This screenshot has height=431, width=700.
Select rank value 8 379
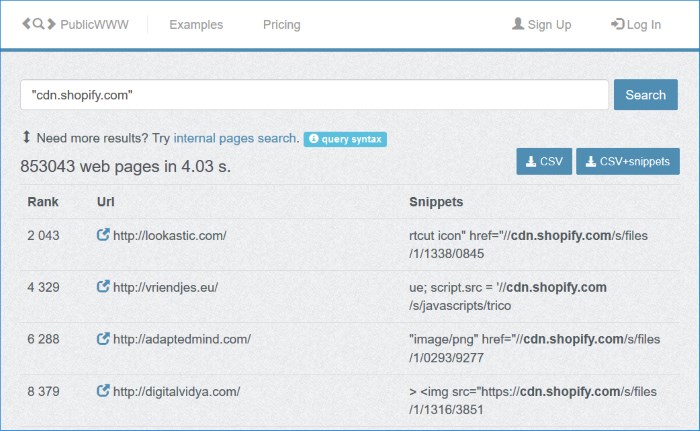43,392
